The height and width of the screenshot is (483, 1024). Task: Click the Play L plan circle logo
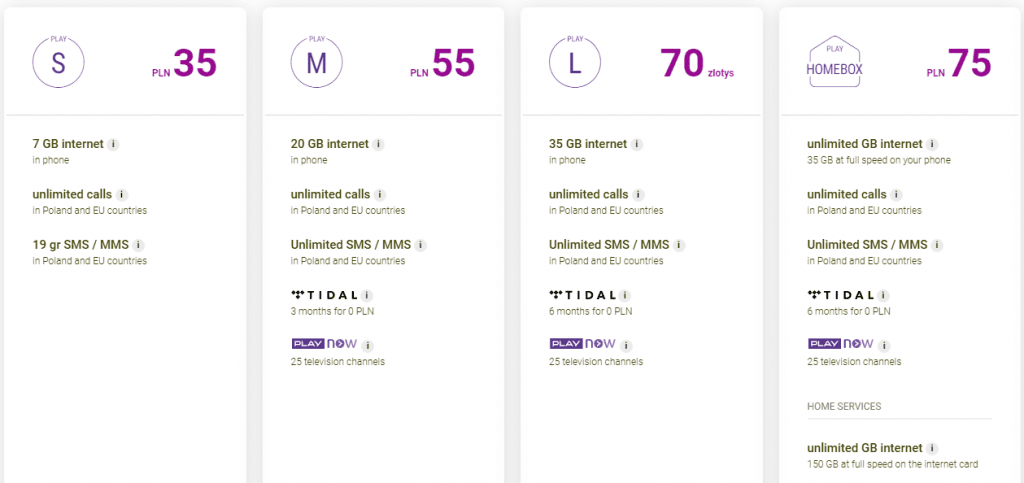coord(575,64)
